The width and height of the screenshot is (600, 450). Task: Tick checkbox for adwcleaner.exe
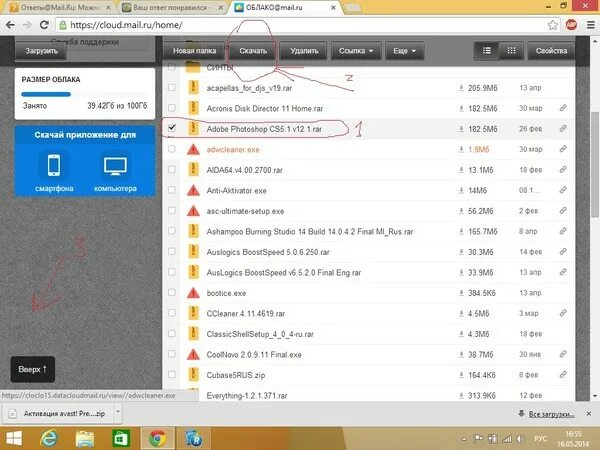point(172,149)
